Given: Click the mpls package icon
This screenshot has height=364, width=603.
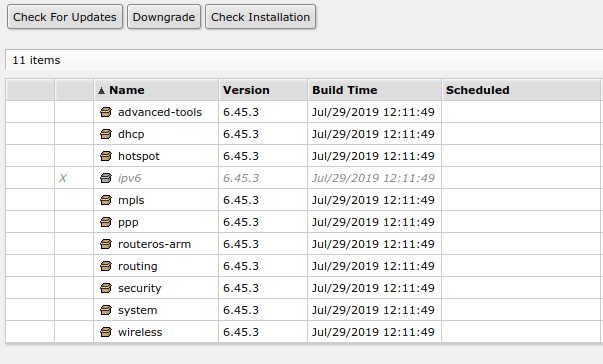Looking at the screenshot, I should click(106, 200).
